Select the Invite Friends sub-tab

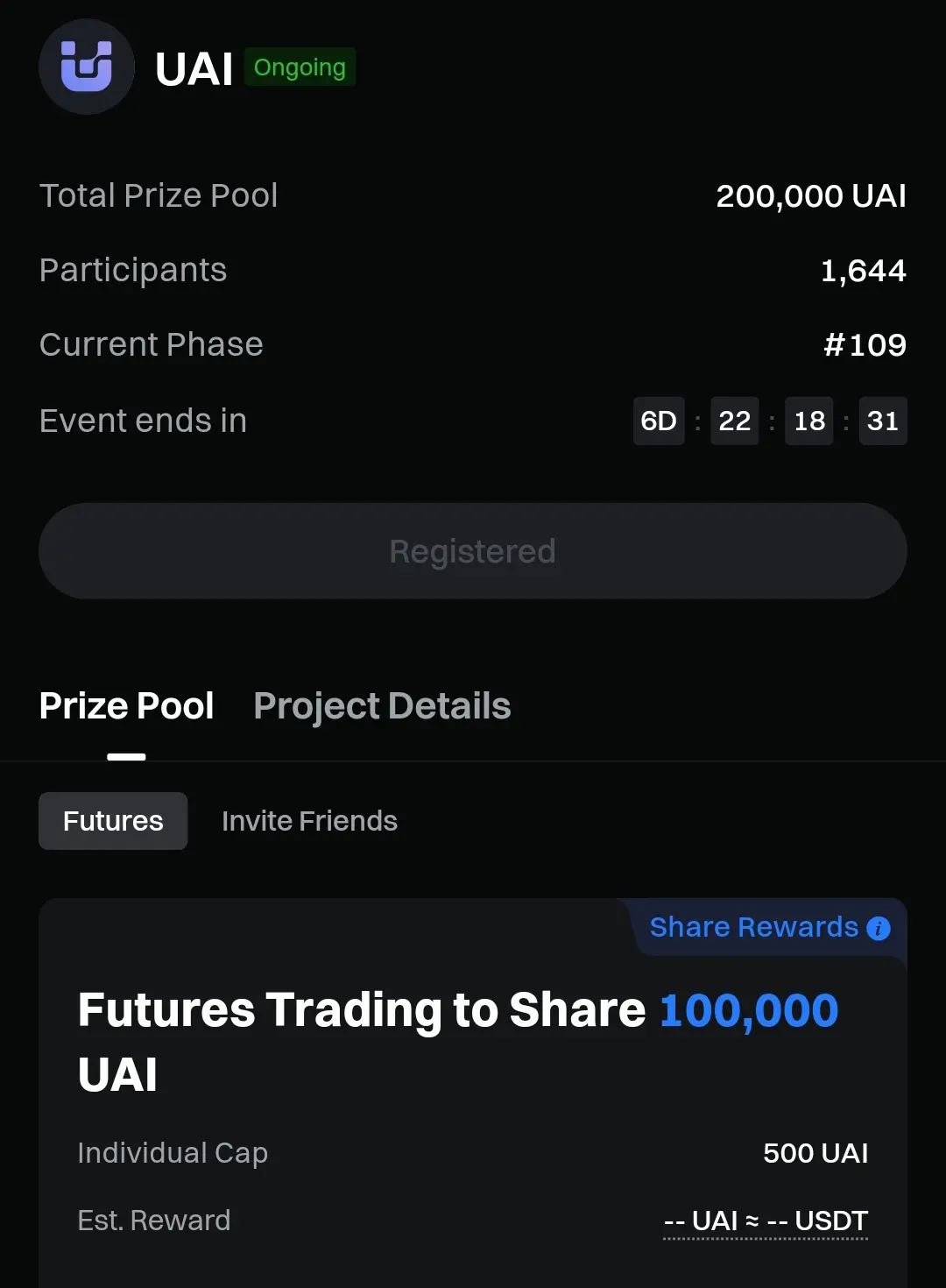click(x=309, y=821)
